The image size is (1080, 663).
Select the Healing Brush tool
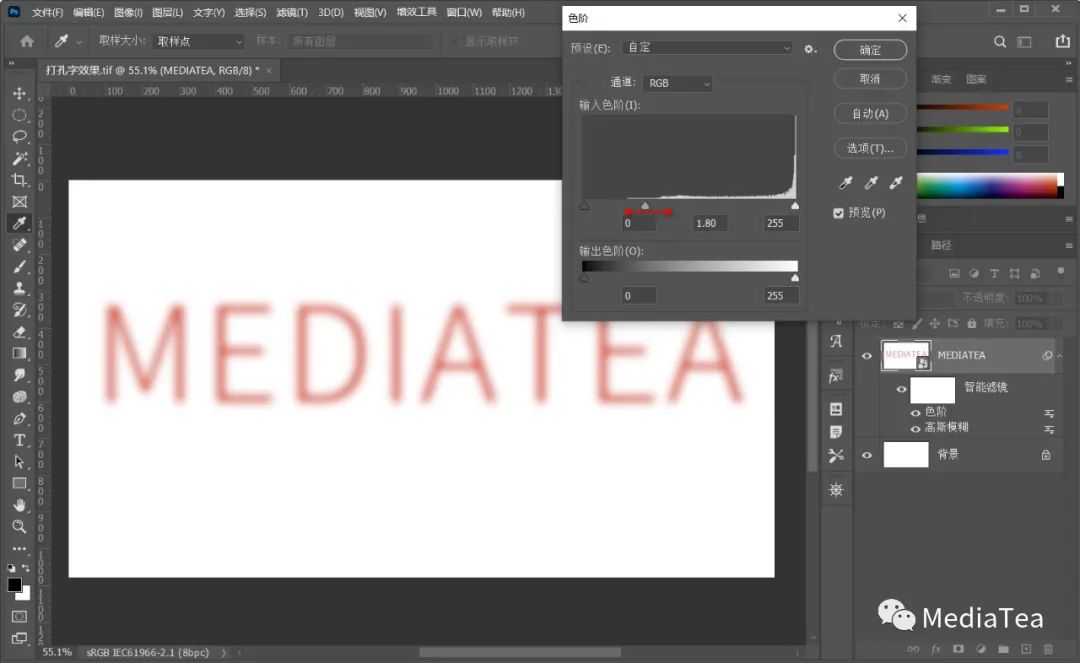[x=19, y=245]
